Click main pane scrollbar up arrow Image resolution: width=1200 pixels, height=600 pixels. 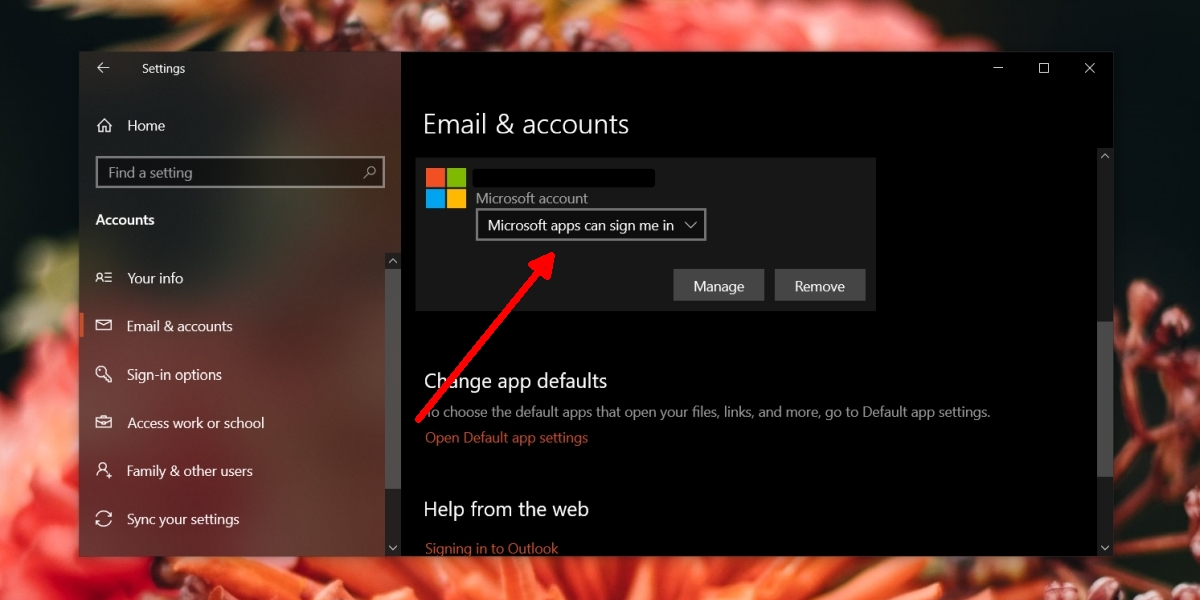(1105, 156)
